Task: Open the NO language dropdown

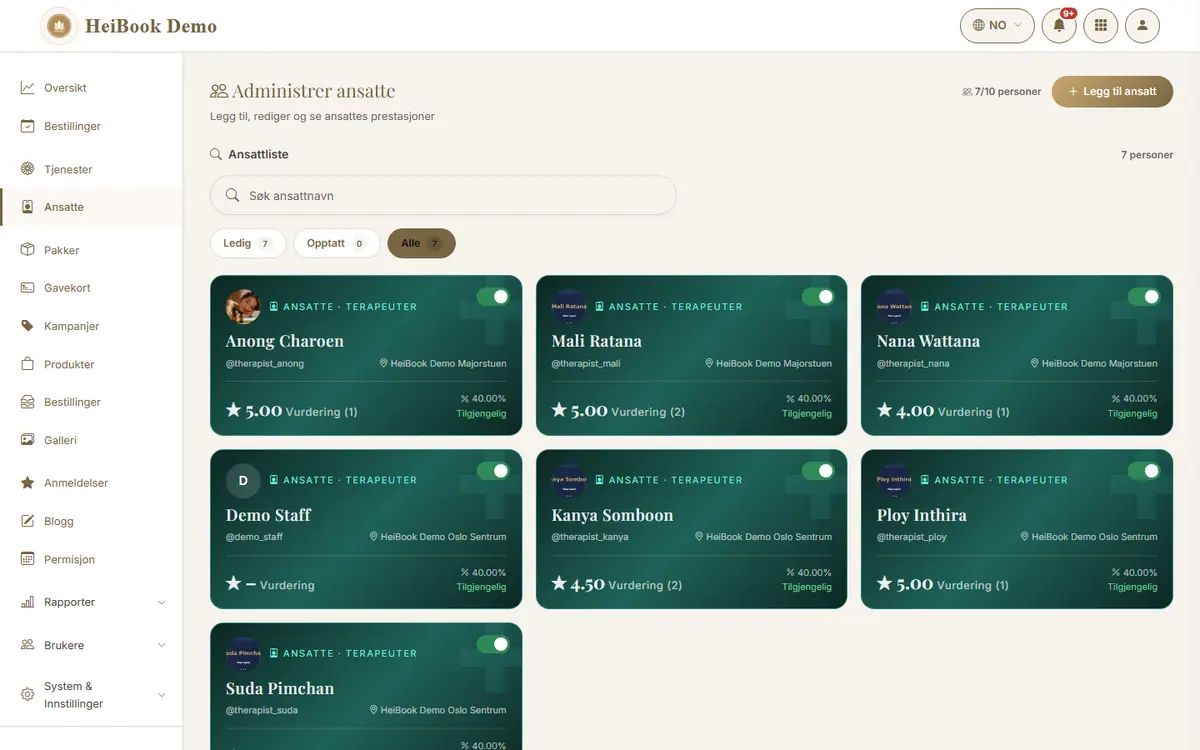Action: (x=997, y=26)
